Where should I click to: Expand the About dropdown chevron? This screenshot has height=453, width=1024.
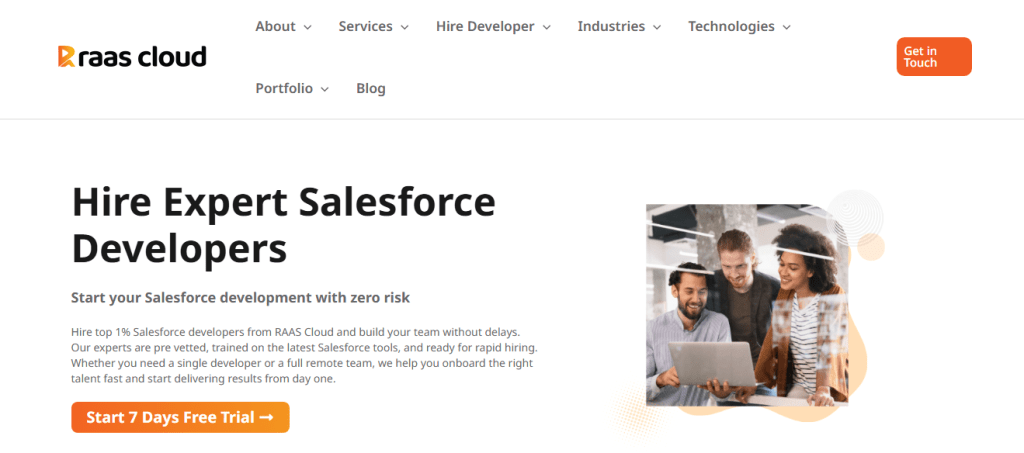pos(307,28)
